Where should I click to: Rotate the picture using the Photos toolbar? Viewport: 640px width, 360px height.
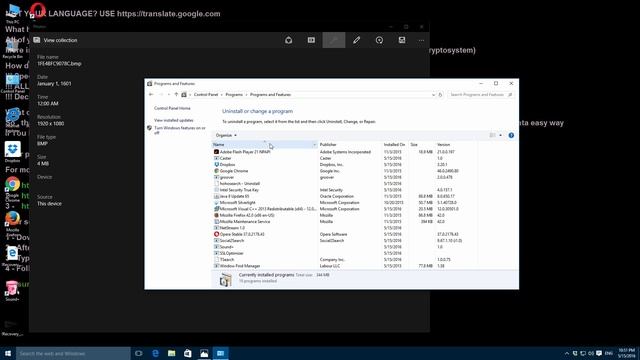tap(379, 40)
